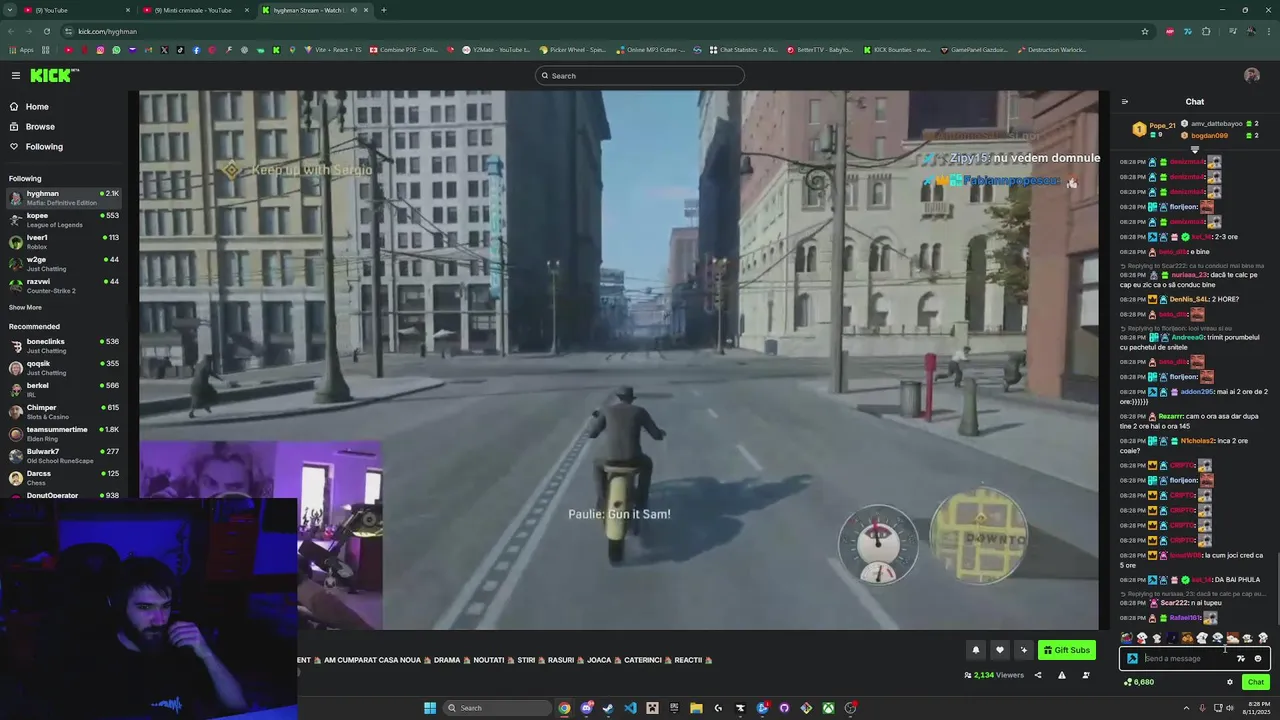Type in the Send a message field
1280x720 pixels.
coord(1188,659)
